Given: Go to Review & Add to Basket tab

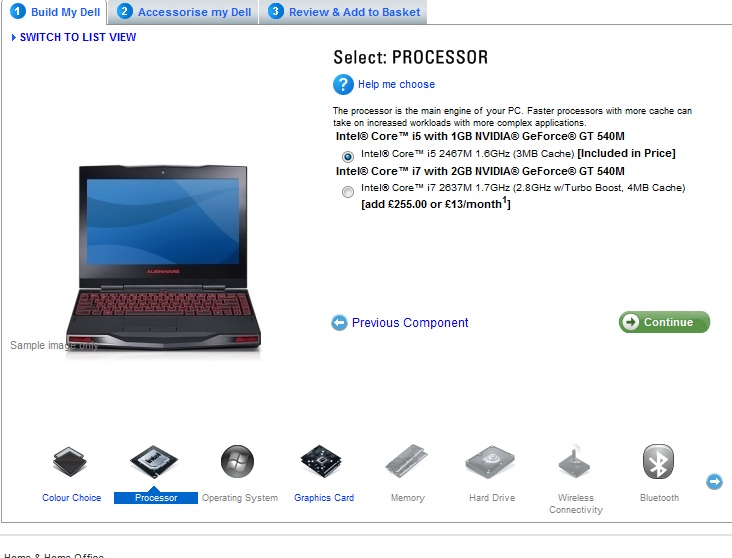Looking at the screenshot, I should click(x=344, y=12).
